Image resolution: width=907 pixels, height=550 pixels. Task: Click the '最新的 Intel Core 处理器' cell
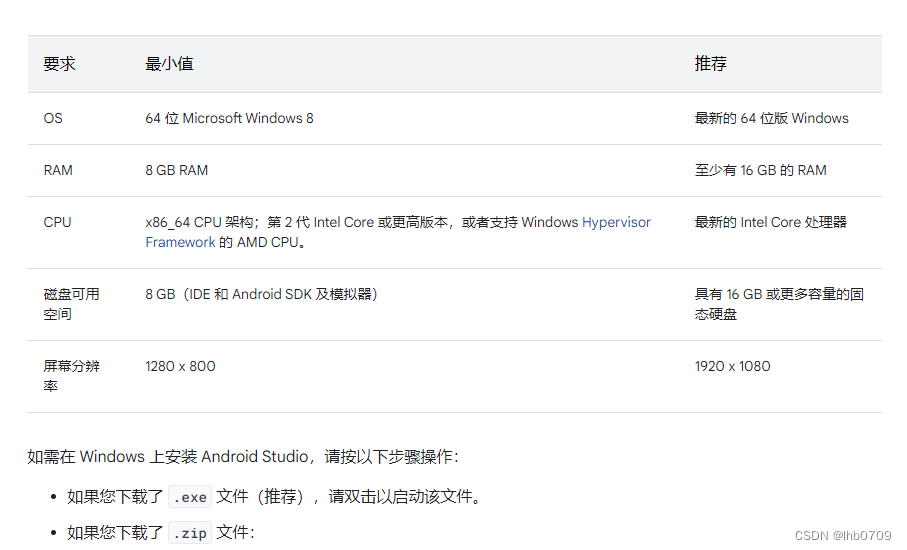[770, 223]
